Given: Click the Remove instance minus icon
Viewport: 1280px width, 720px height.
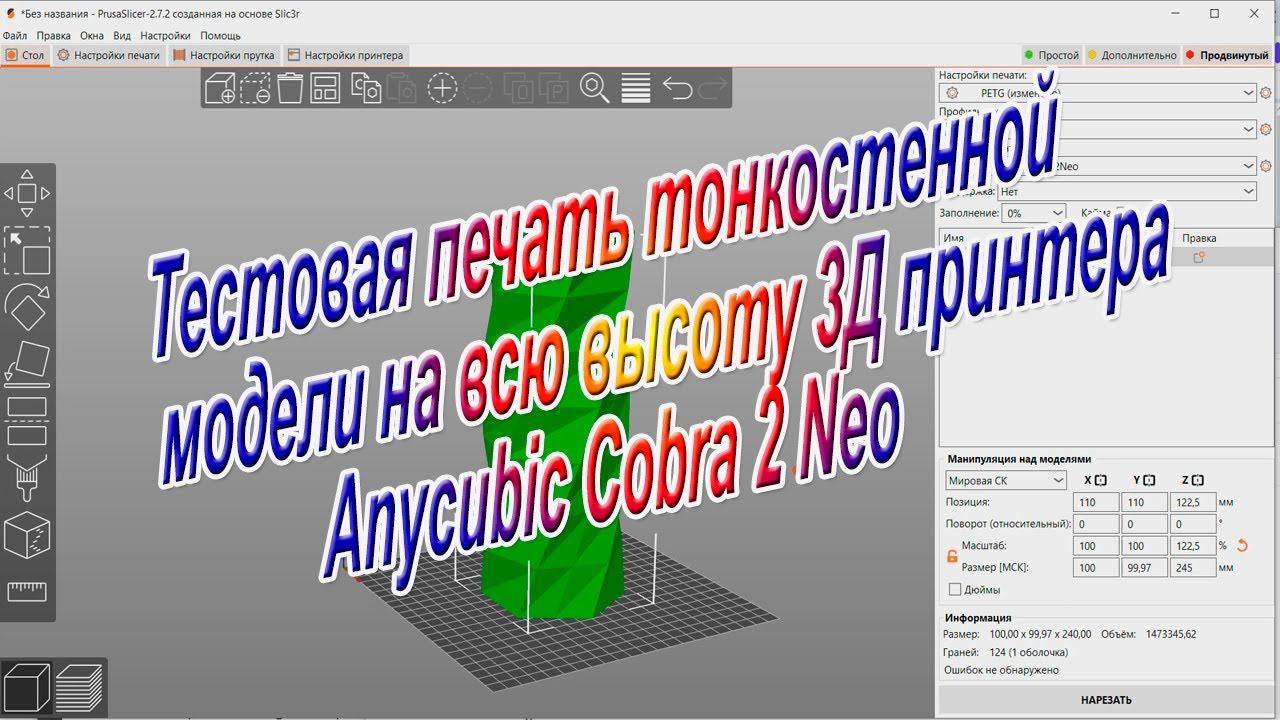Looking at the screenshot, I should [478, 88].
